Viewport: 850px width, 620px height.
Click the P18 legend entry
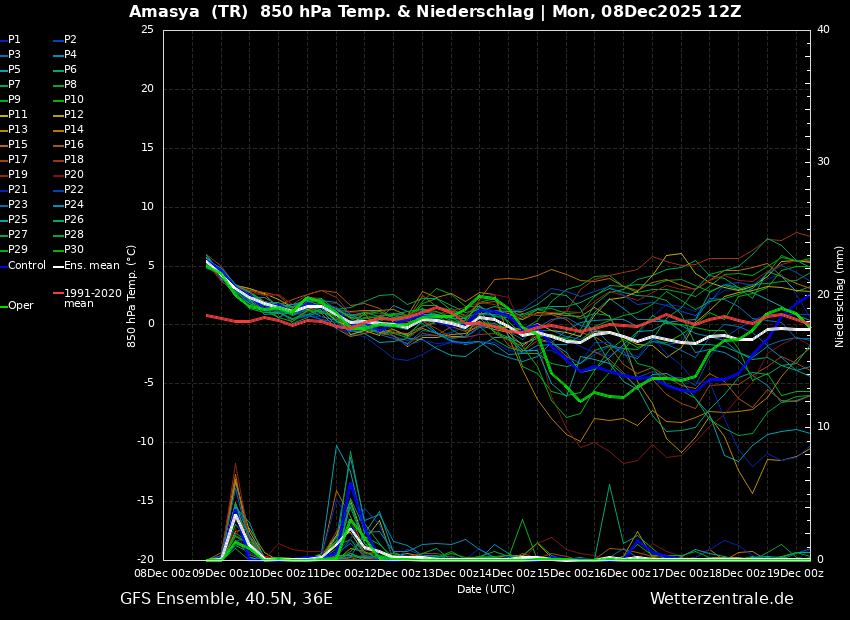coord(68,159)
